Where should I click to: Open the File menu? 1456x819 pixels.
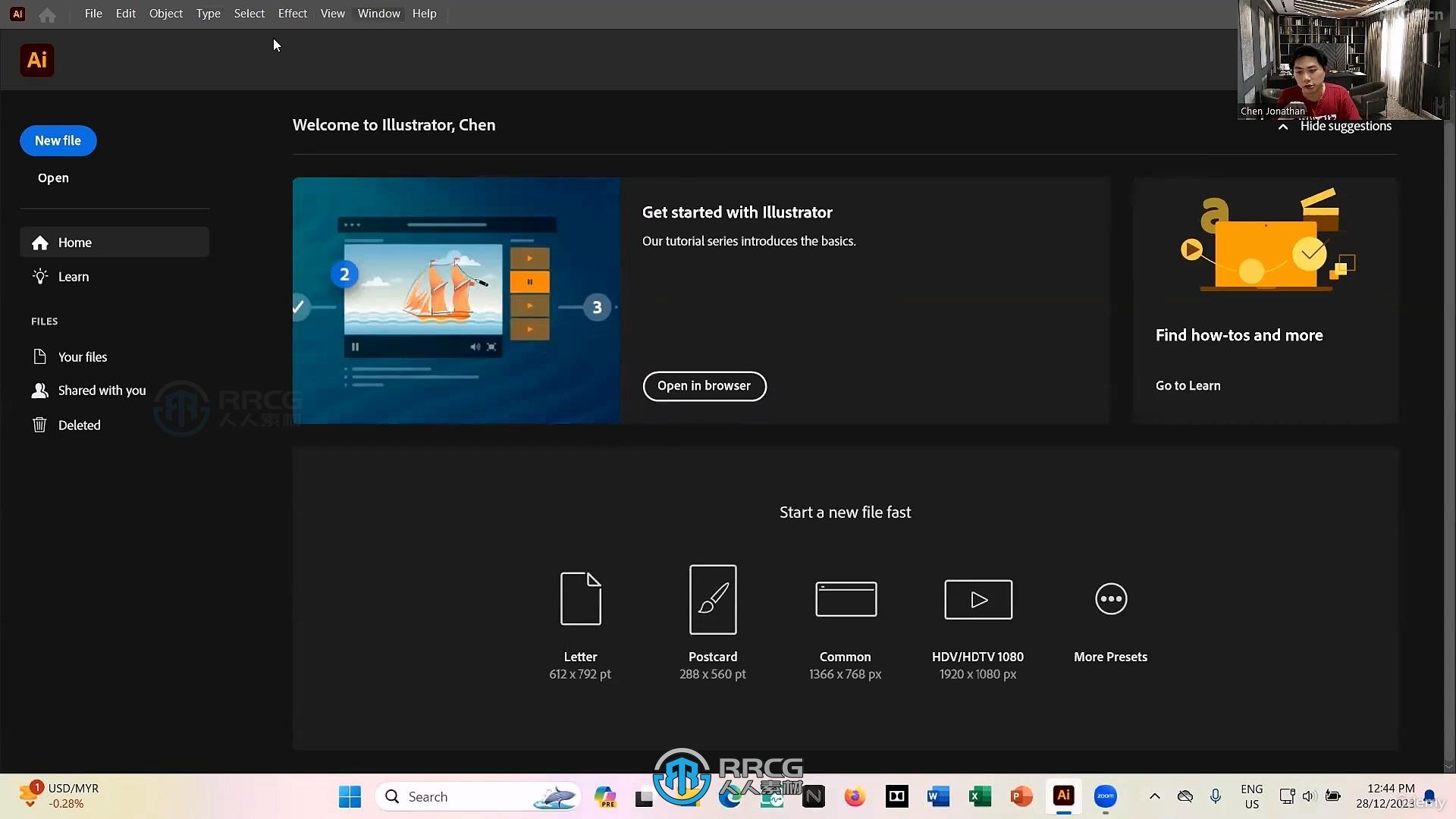tap(93, 14)
